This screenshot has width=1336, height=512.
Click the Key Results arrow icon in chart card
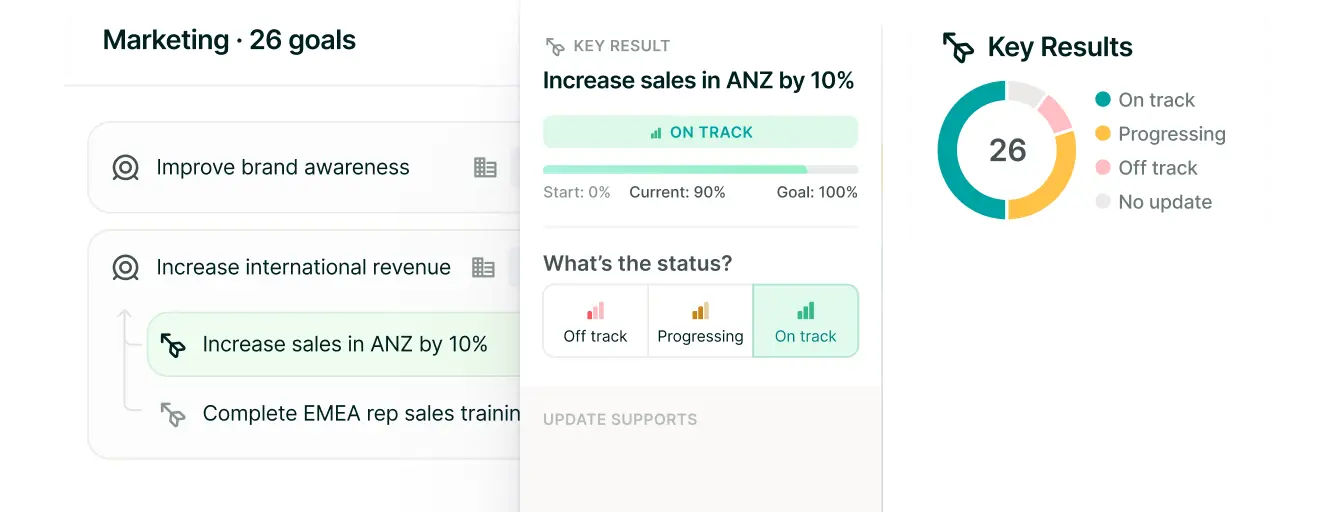pyautogui.click(x=958, y=47)
